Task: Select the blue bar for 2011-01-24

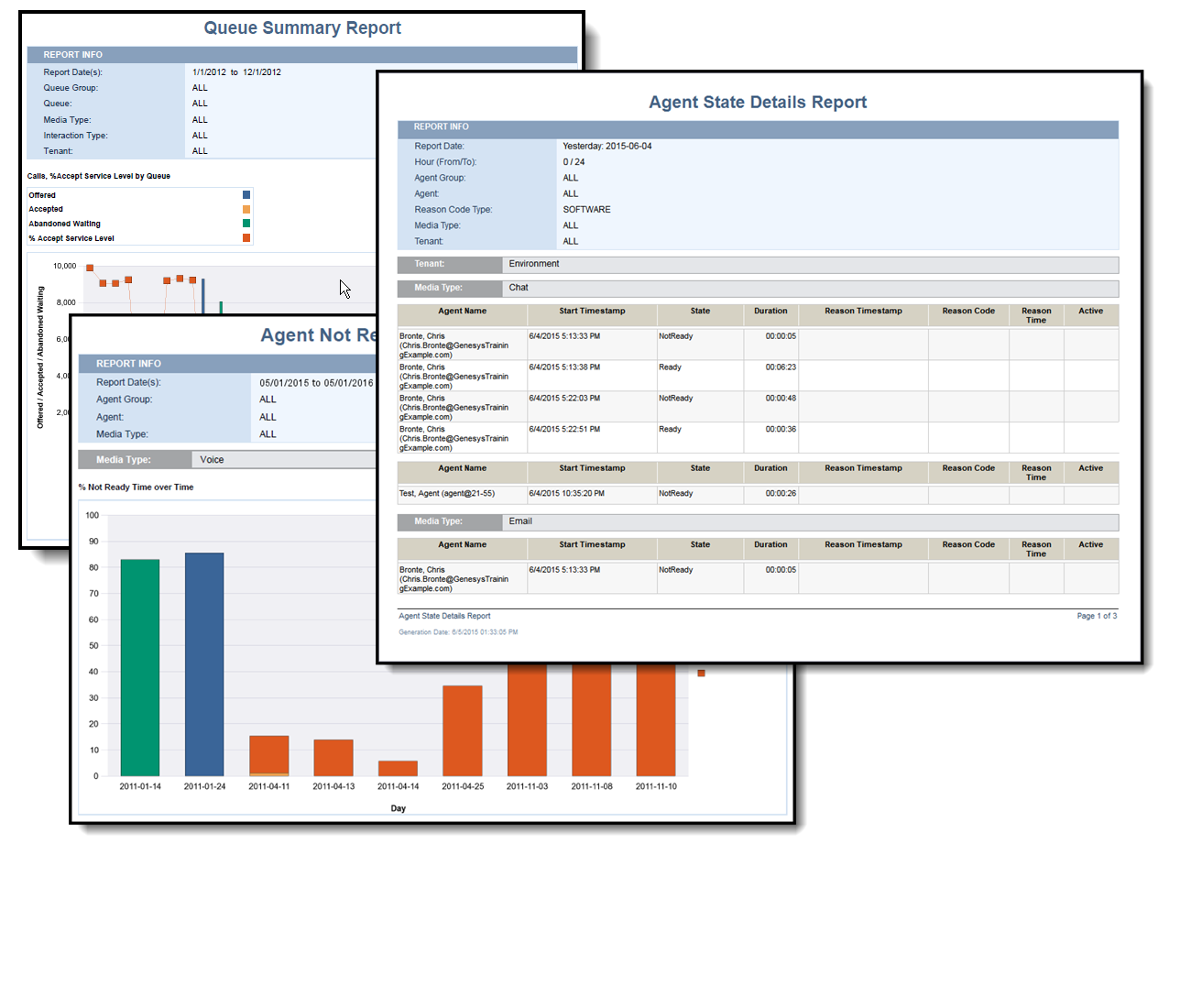Action: 204,663
